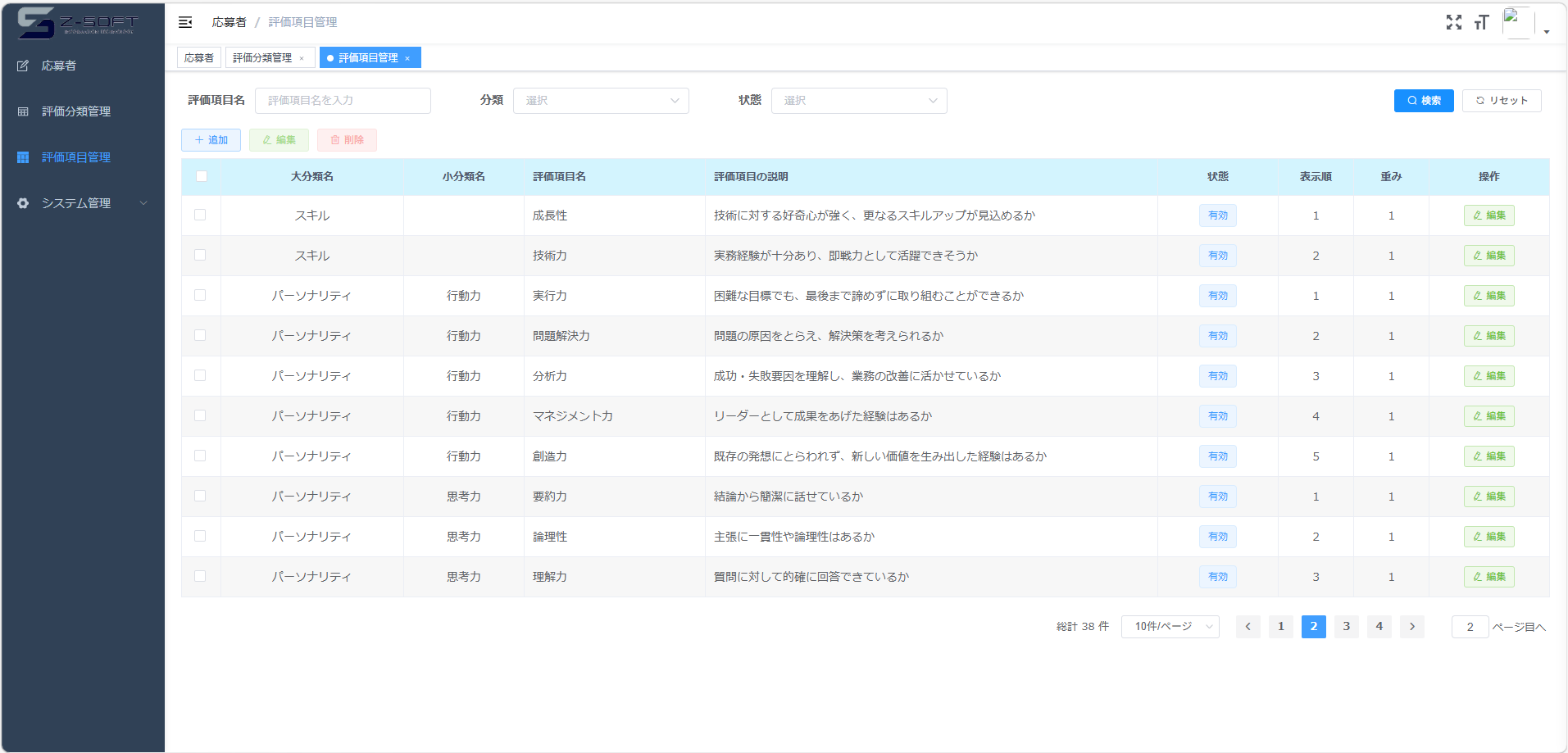Image resolution: width=1568 pixels, height=753 pixels.
Task: Click the 追加 button to add an item
Action: pyautogui.click(x=211, y=139)
